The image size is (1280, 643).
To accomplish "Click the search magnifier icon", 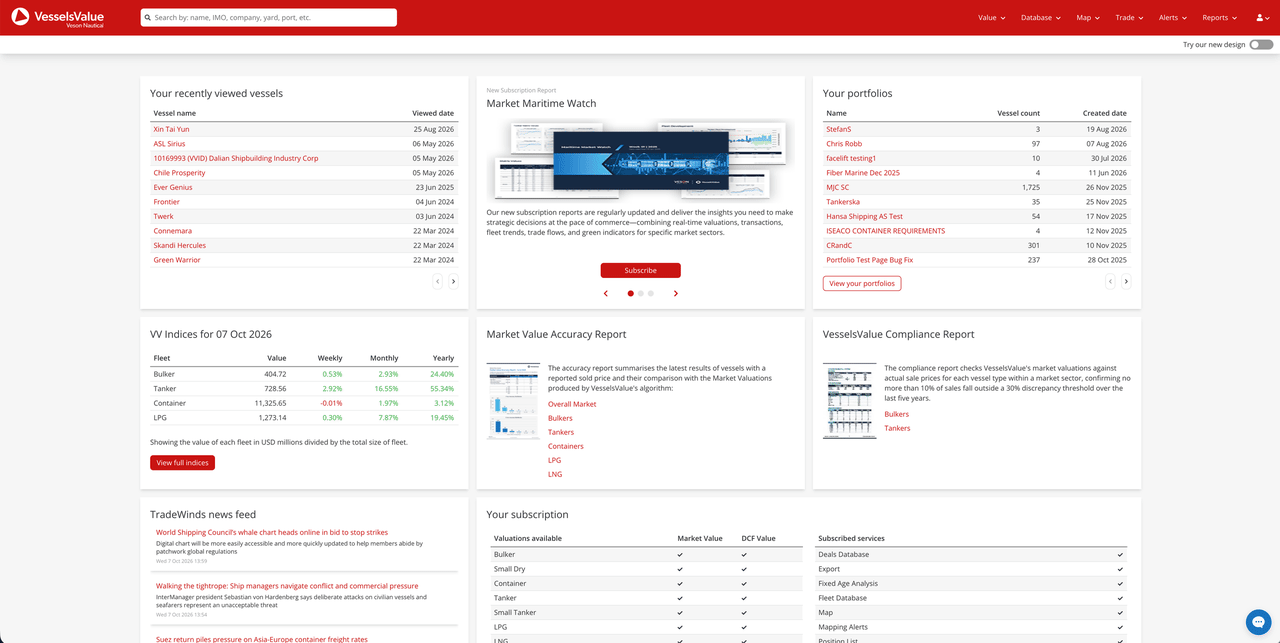I will pyautogui.click(x=148, y=17).
